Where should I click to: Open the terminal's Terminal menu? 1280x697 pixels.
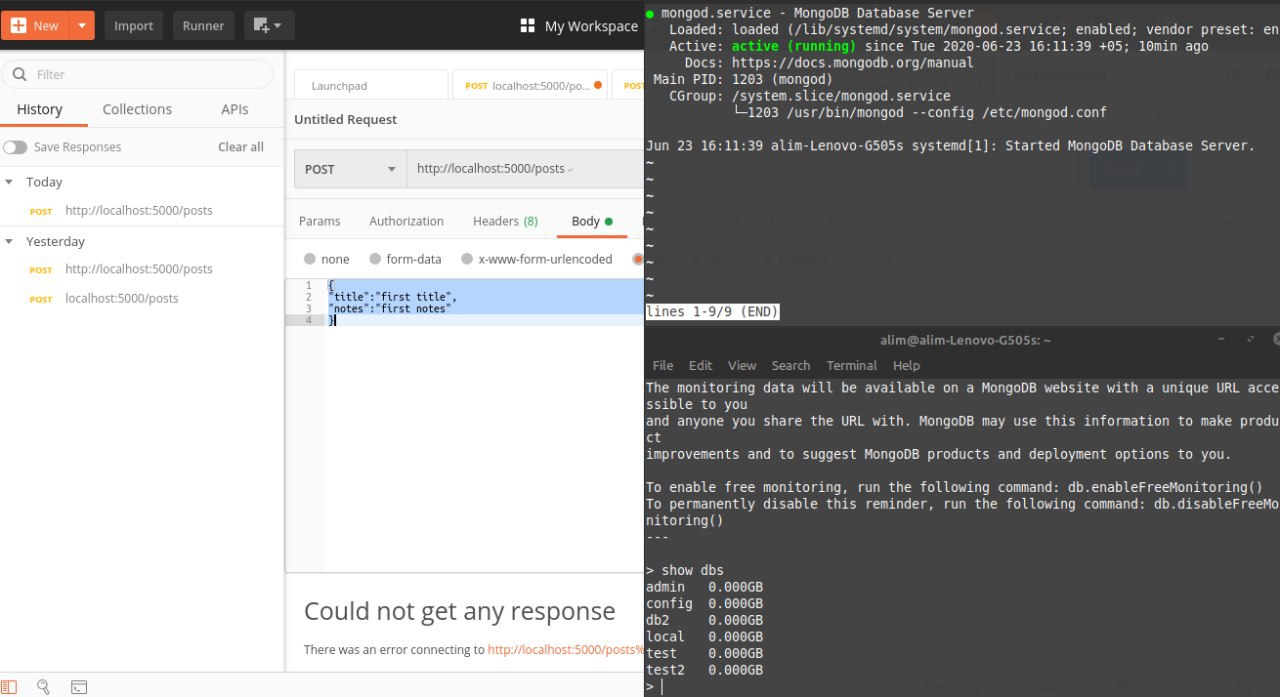pos(852,365)
